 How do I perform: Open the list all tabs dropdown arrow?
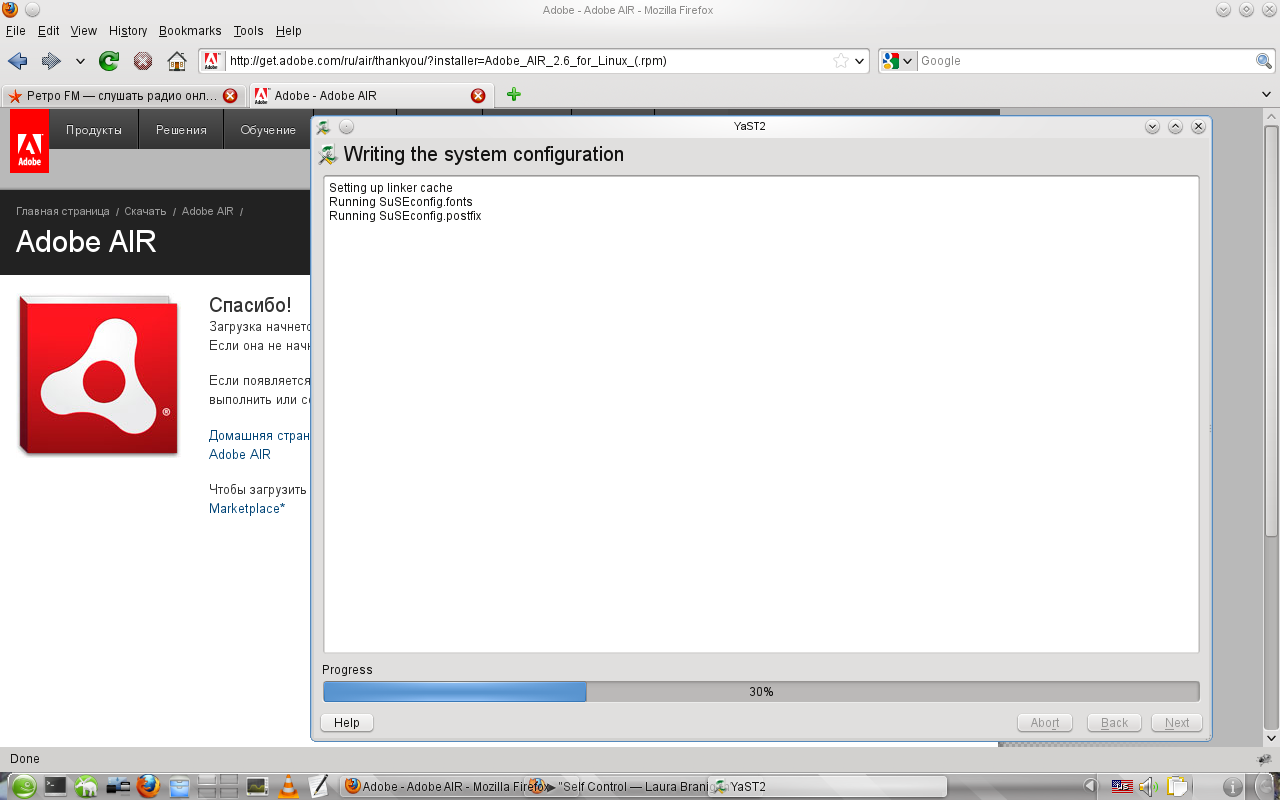click(1266, 95)
